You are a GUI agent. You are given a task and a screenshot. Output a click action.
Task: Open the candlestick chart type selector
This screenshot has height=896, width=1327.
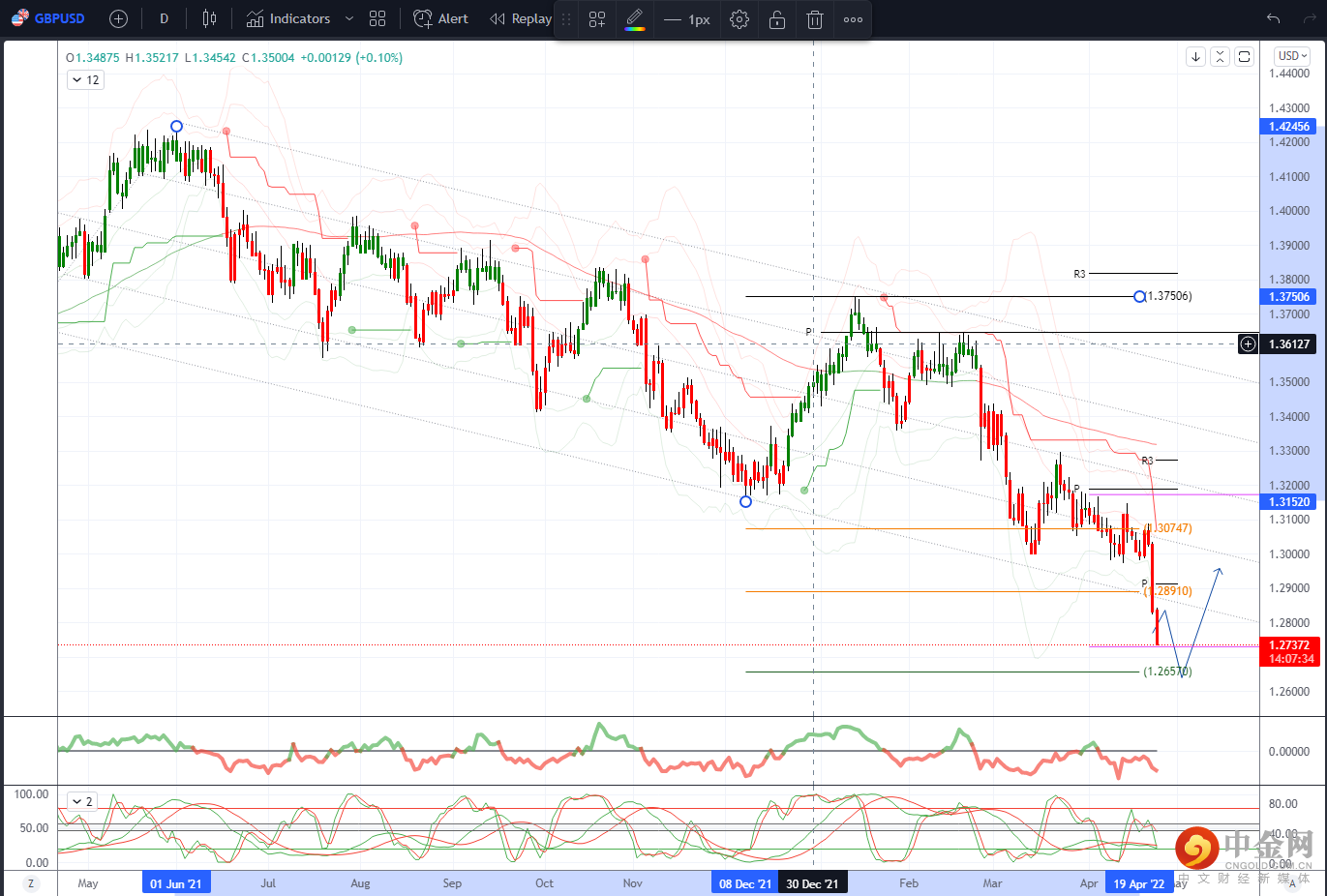pos(209,18)
